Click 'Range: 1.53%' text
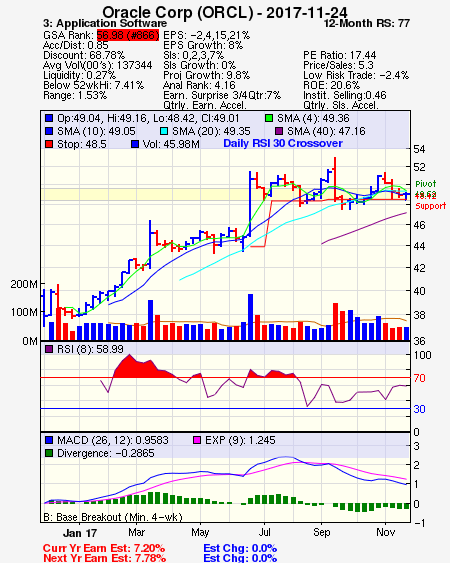Viewport: 450px width, 563px height. 75,96
